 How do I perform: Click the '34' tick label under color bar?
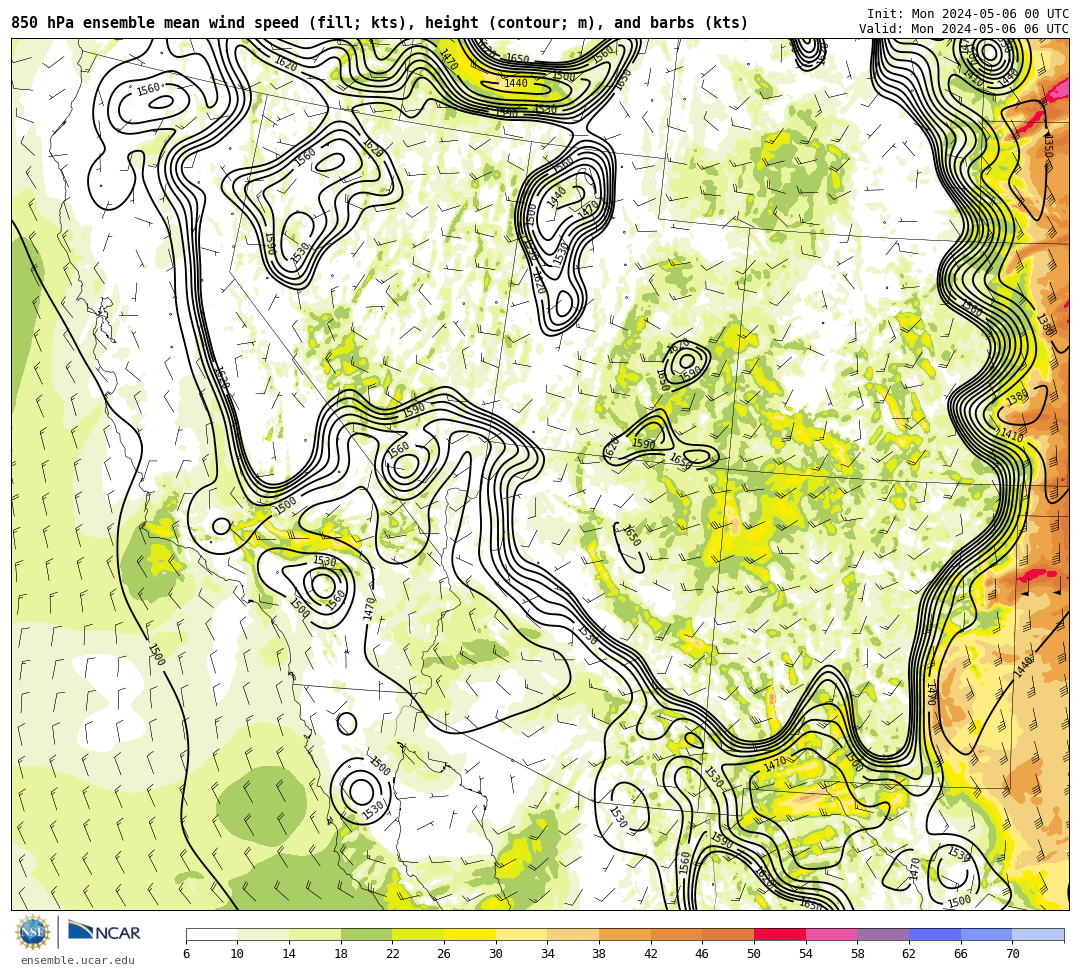pyautogui.click(x=548, y=954)
